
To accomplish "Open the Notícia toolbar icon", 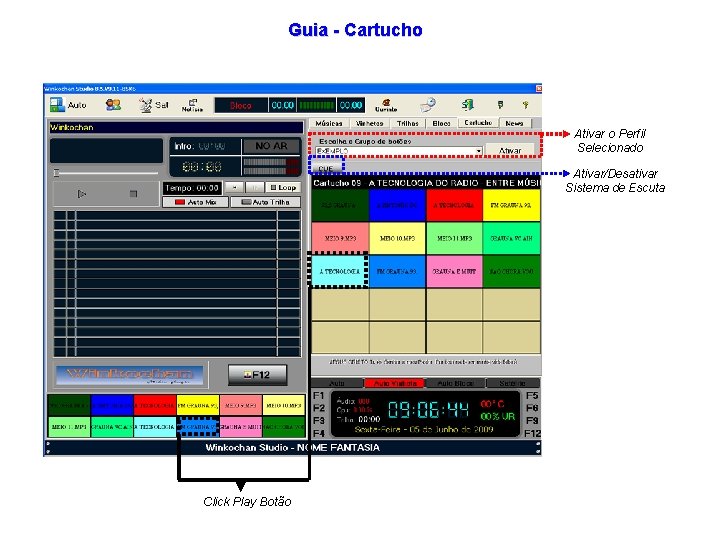I will point(192,106).
